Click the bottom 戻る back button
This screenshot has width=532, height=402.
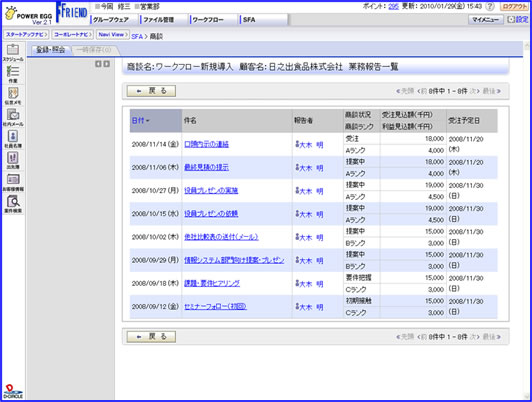pos(151,337)
